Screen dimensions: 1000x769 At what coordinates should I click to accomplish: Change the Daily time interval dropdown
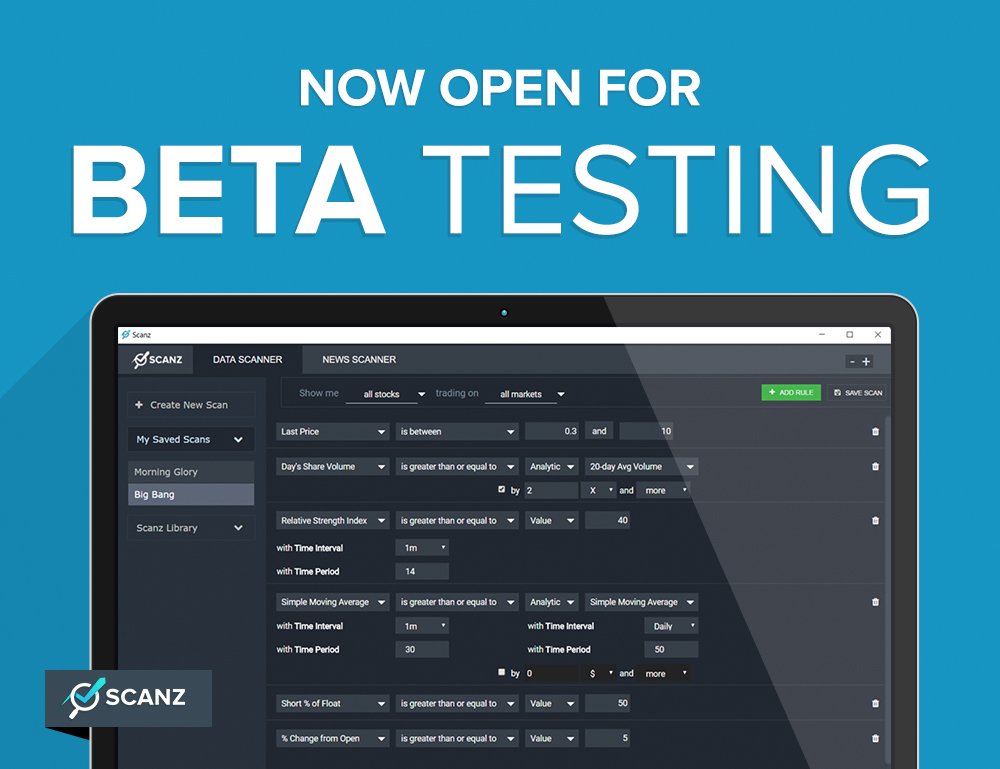pyautogui.click(x=671, y=626)
